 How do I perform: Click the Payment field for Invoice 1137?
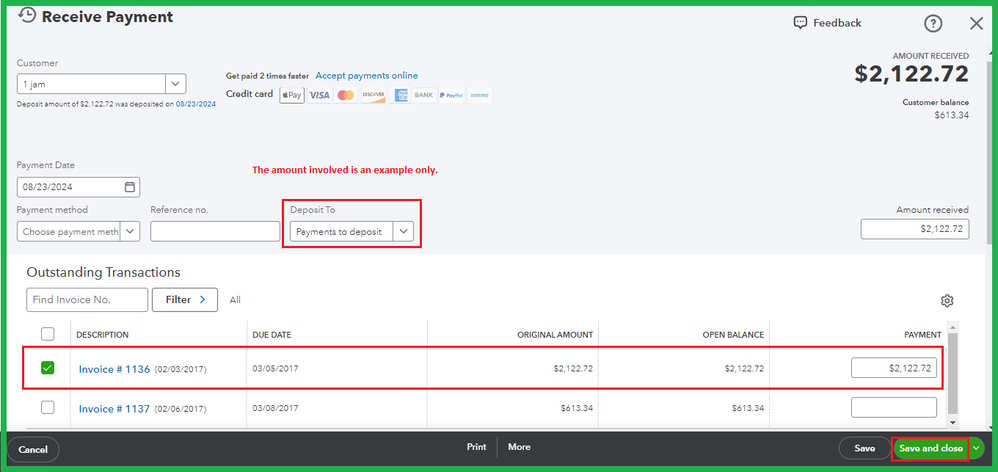pyautogui.click(x=894, y=408)
